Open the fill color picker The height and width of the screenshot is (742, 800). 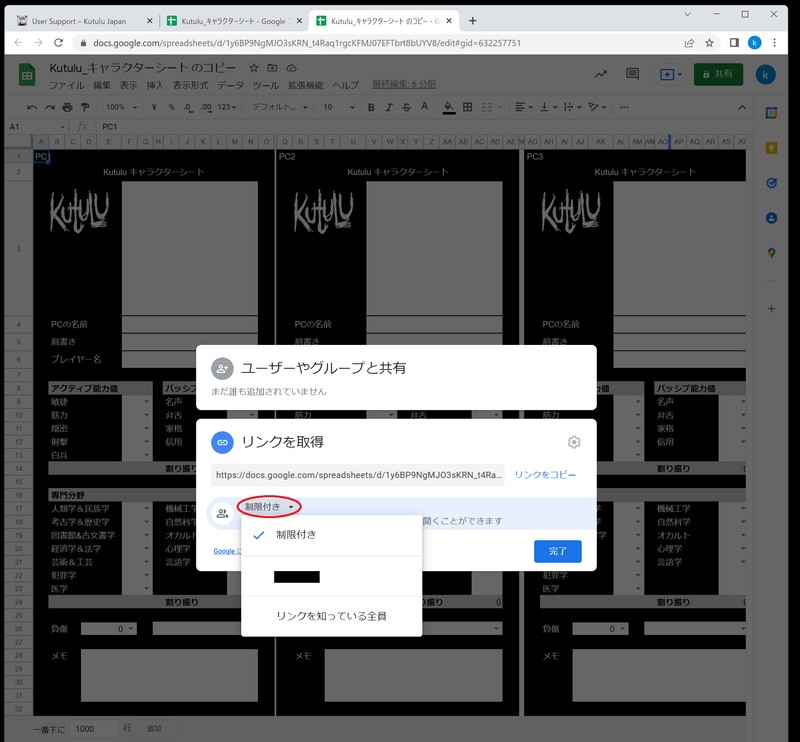pos(448,107)
